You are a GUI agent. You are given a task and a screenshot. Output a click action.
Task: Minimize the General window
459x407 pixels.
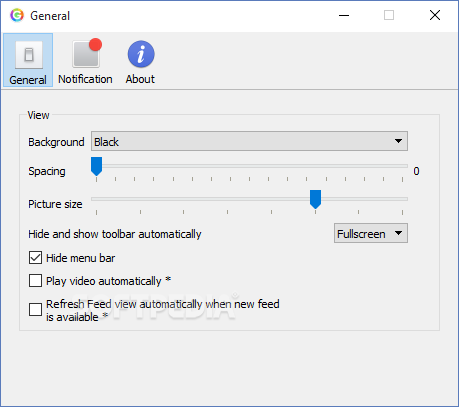point(344,15)
